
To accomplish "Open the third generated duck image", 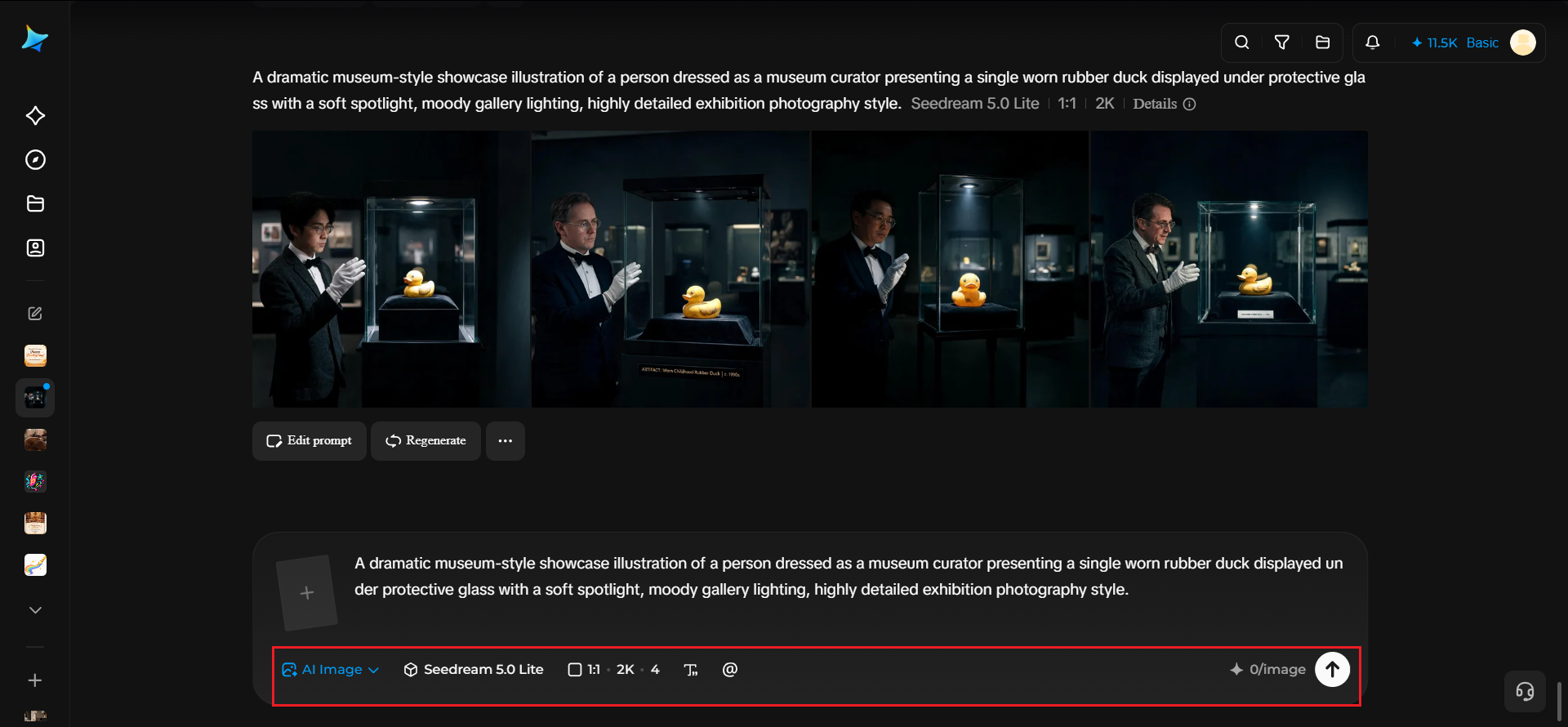I will [x=950, y=270].
